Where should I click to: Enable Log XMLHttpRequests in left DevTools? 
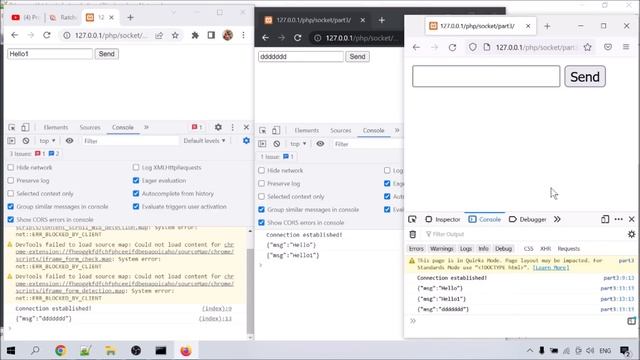(x=136, y=168)
